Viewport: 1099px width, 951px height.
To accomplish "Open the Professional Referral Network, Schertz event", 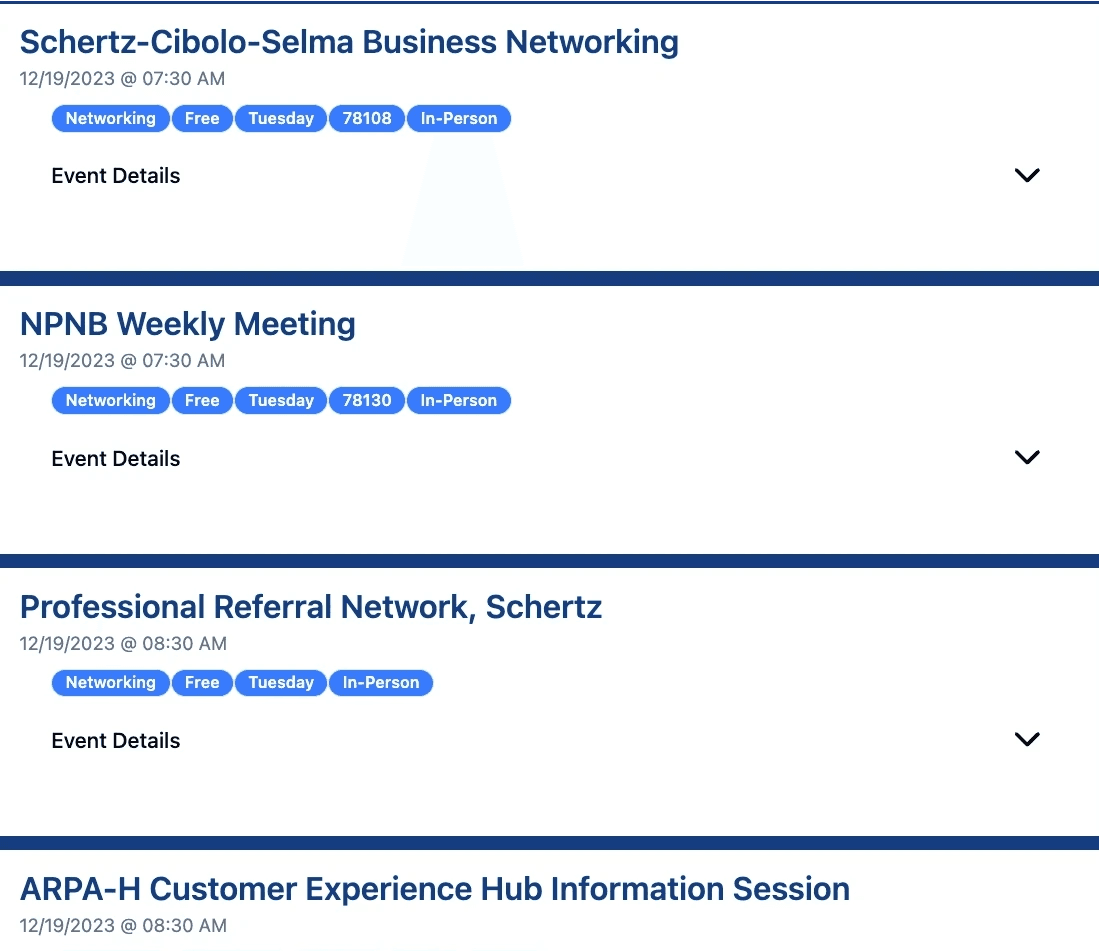I will click(x=311, y=606).
